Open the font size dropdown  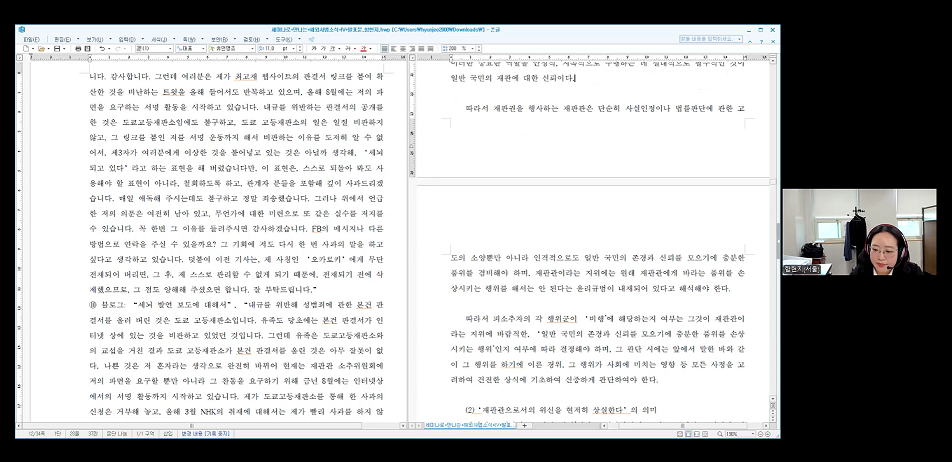click(277, 49)
